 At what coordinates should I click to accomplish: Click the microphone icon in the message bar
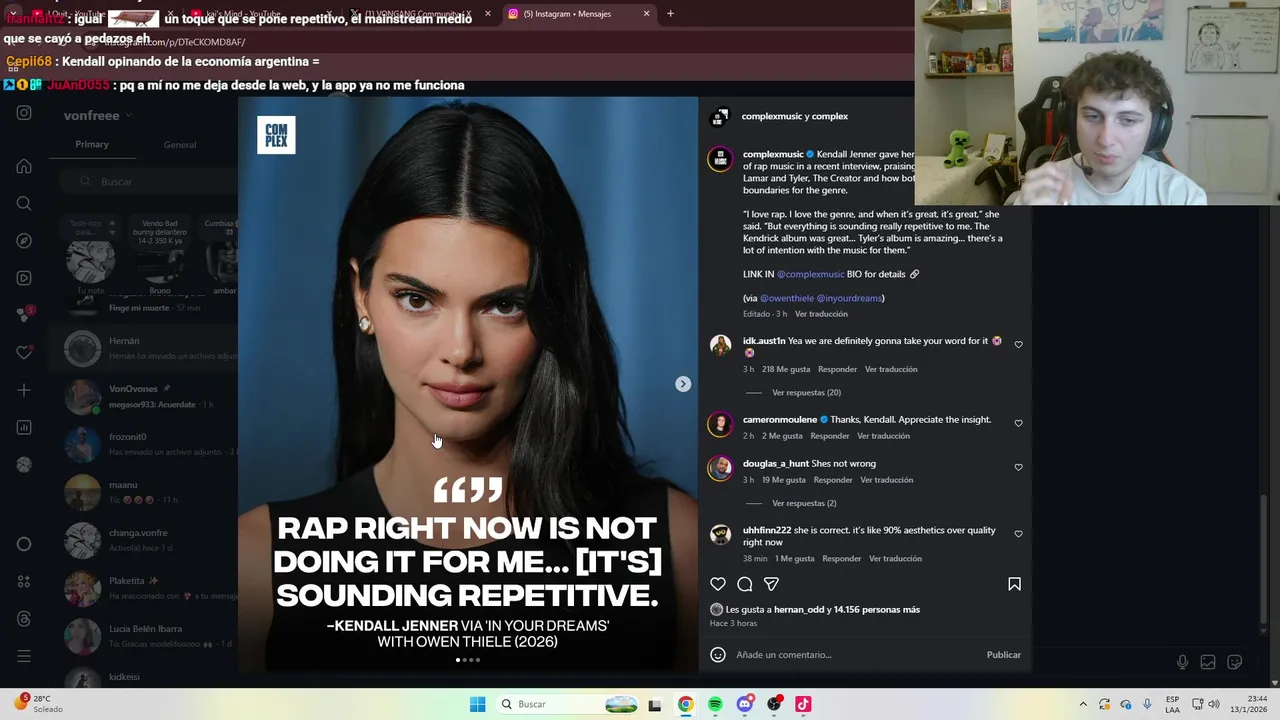pyautogui.click(x=1182, y=662)
